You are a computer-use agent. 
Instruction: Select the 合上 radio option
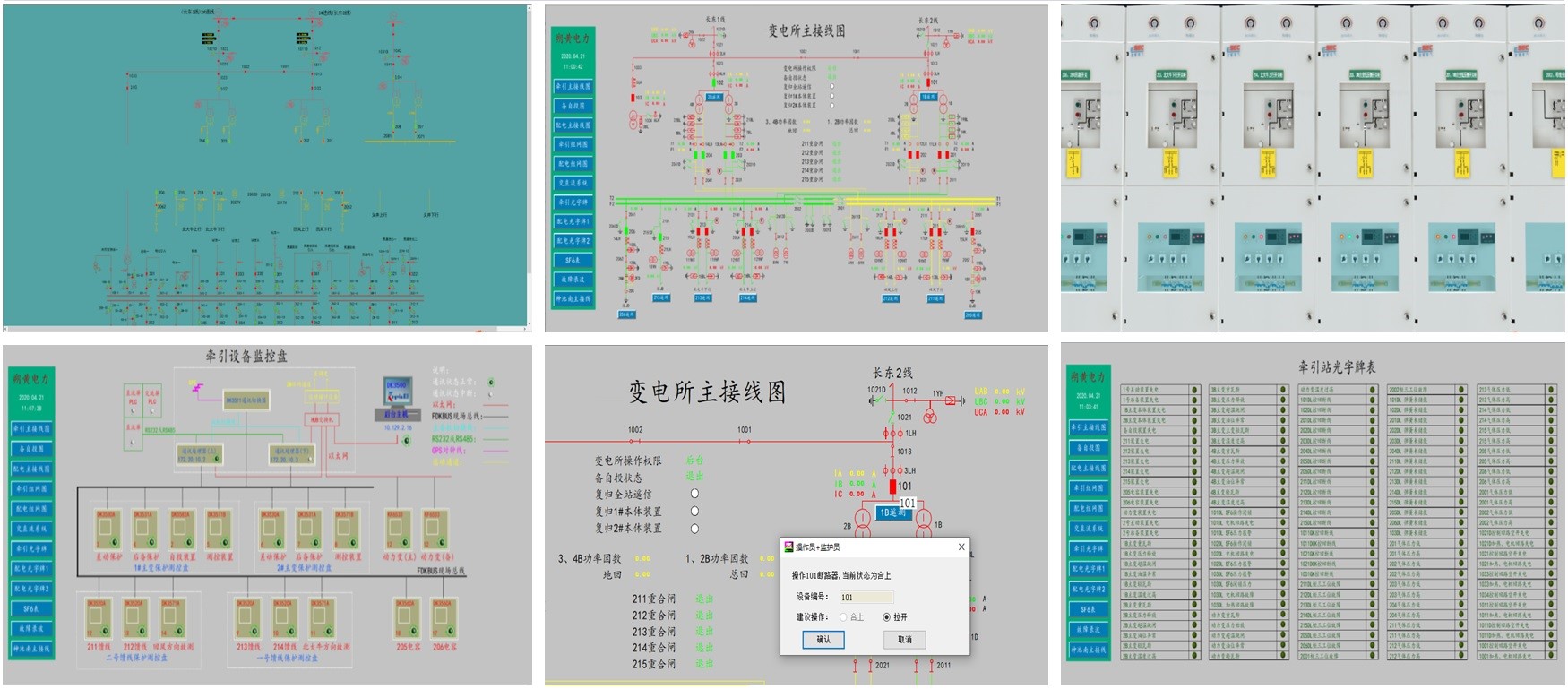click(843, 617)
